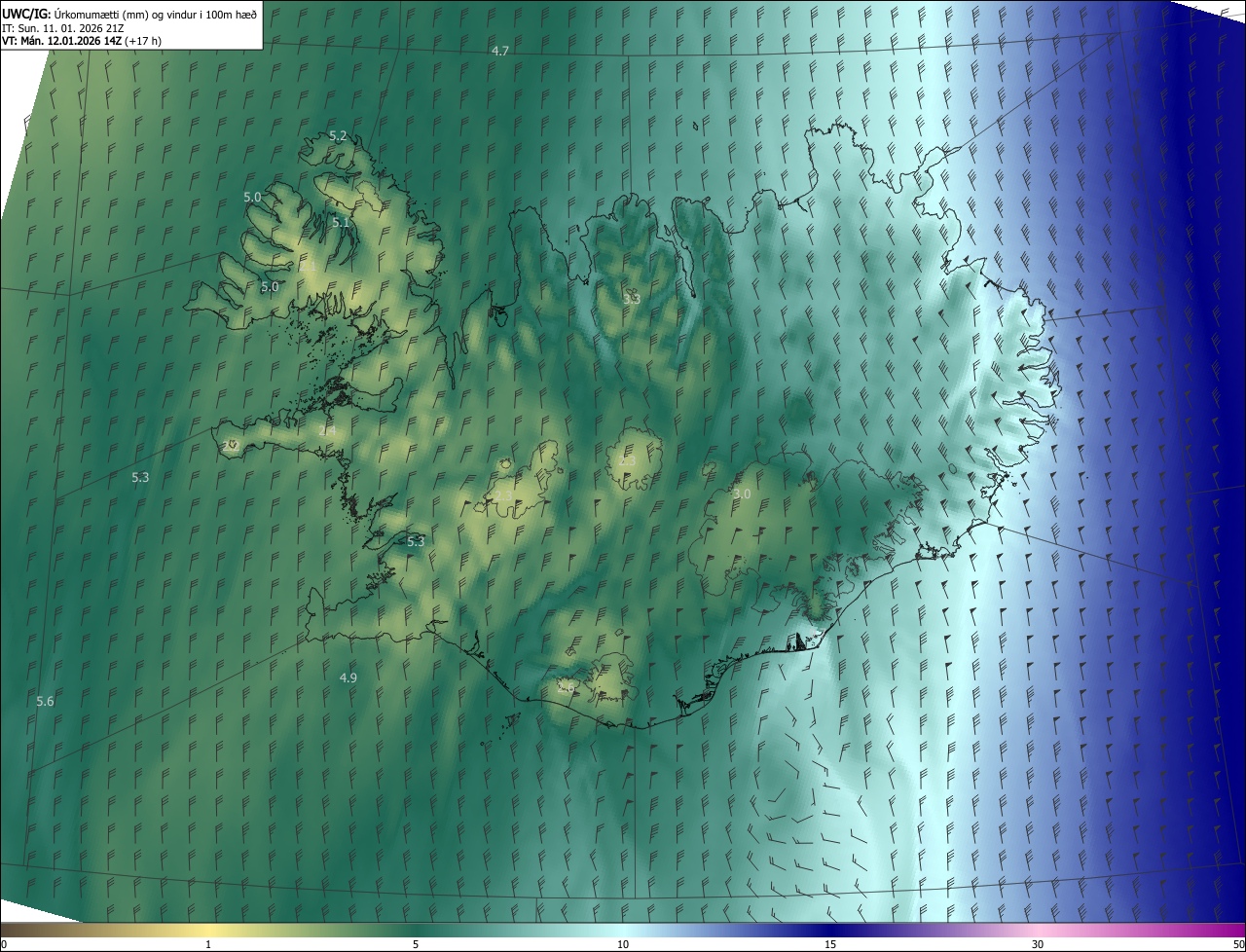Screen dimensions: 1246x952
Task: Click the 5.2 value label on the map
Action: click(338, 136)
